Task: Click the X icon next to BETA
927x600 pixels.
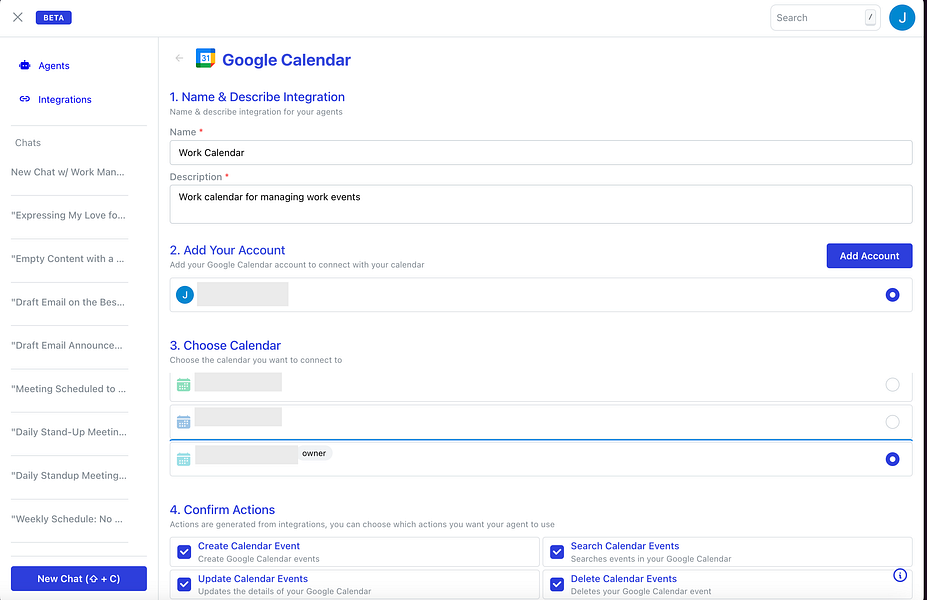Action: (18, 17)
